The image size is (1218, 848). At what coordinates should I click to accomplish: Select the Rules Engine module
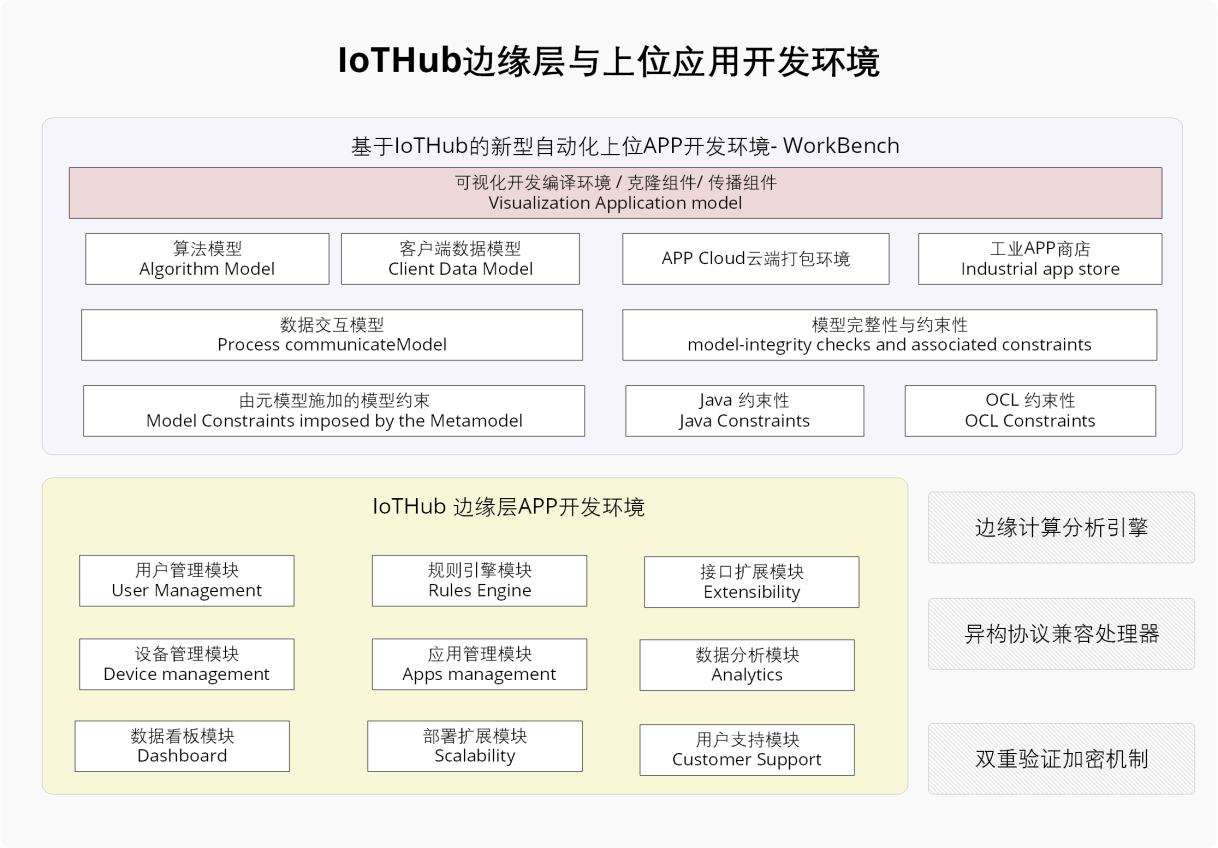pyautogui.click(x=479, y=581)
